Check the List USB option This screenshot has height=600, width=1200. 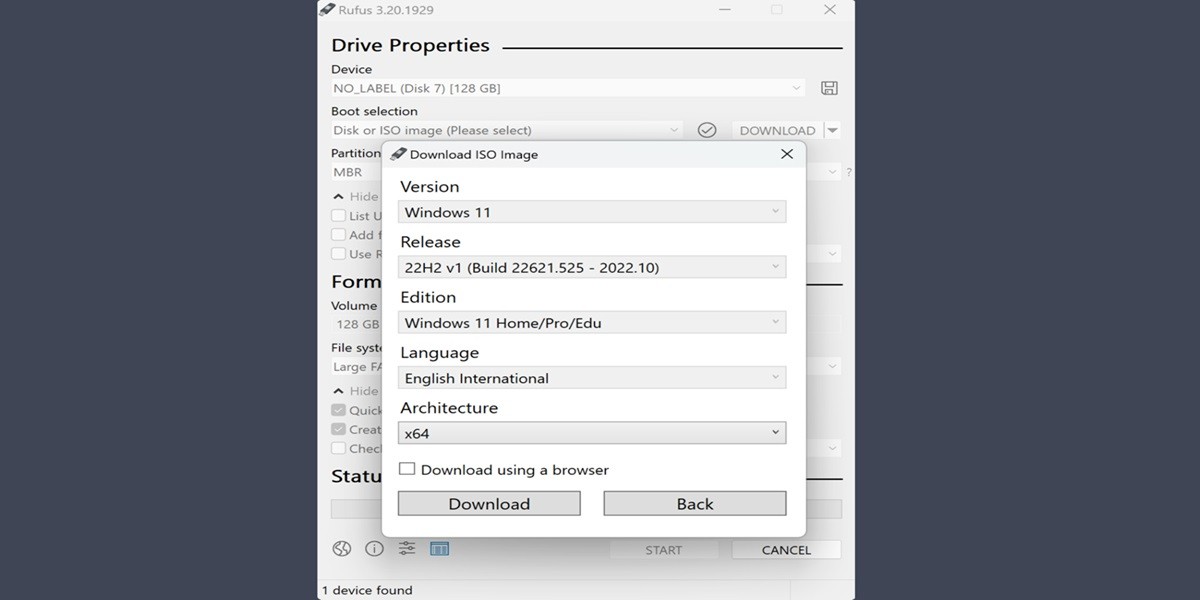[338, 215]
